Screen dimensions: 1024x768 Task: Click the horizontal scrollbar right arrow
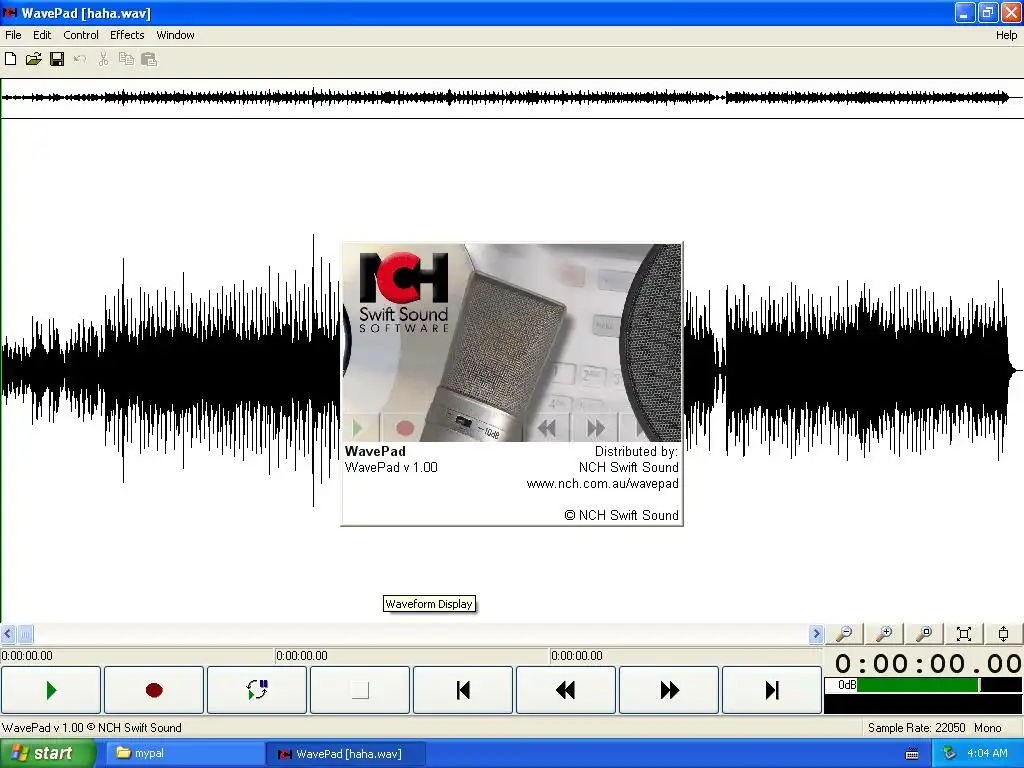pyautogui.click(x=816, y=633)
